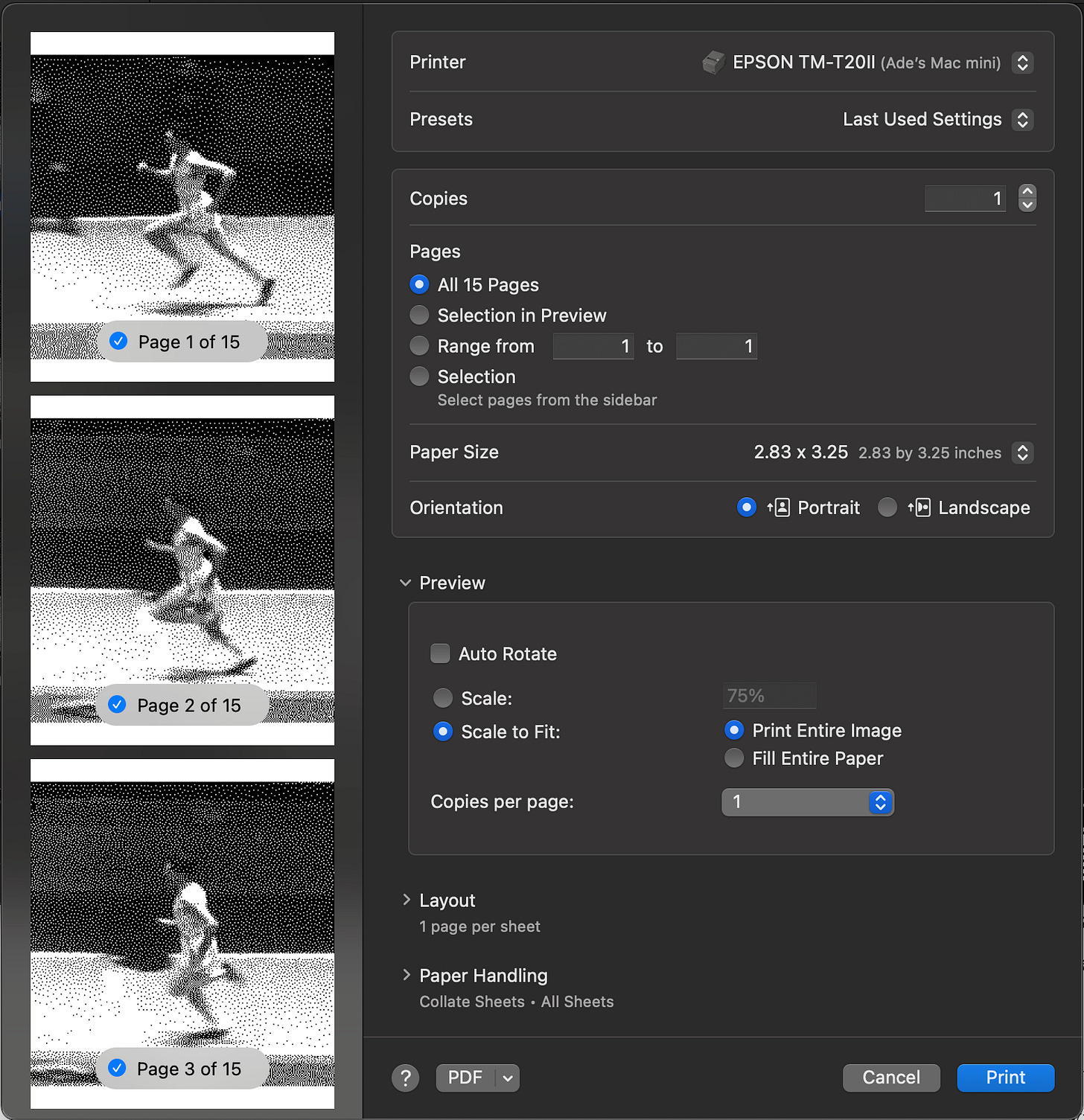Click the Copies number field
The height and width of the screenshot is (1120, 1084).
966,199
